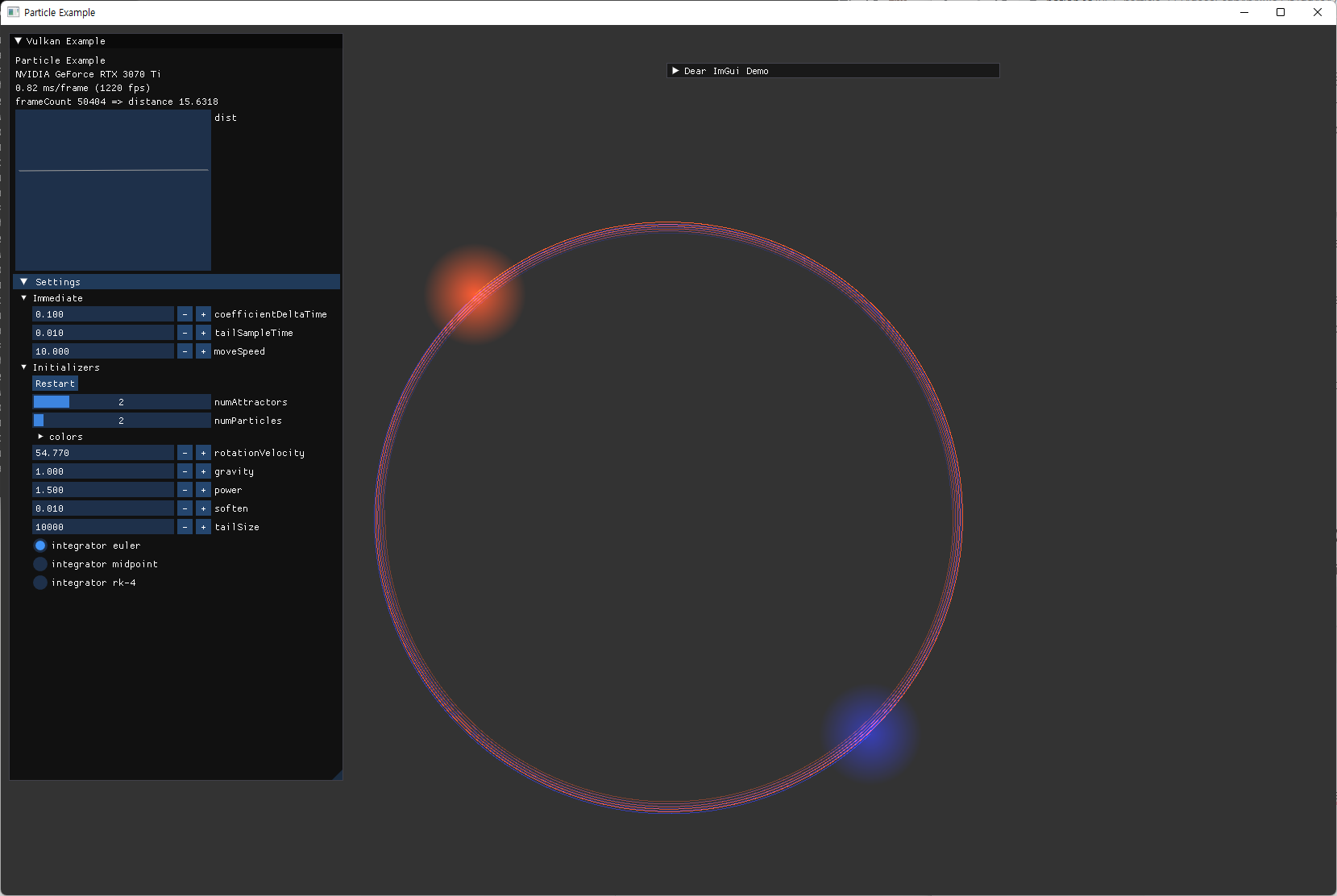Image resolution: width=1337 pixels, height=896 pixels.
Task: Focus the rotationVelocity input field 54.770
Action: (x=103, y=453)
